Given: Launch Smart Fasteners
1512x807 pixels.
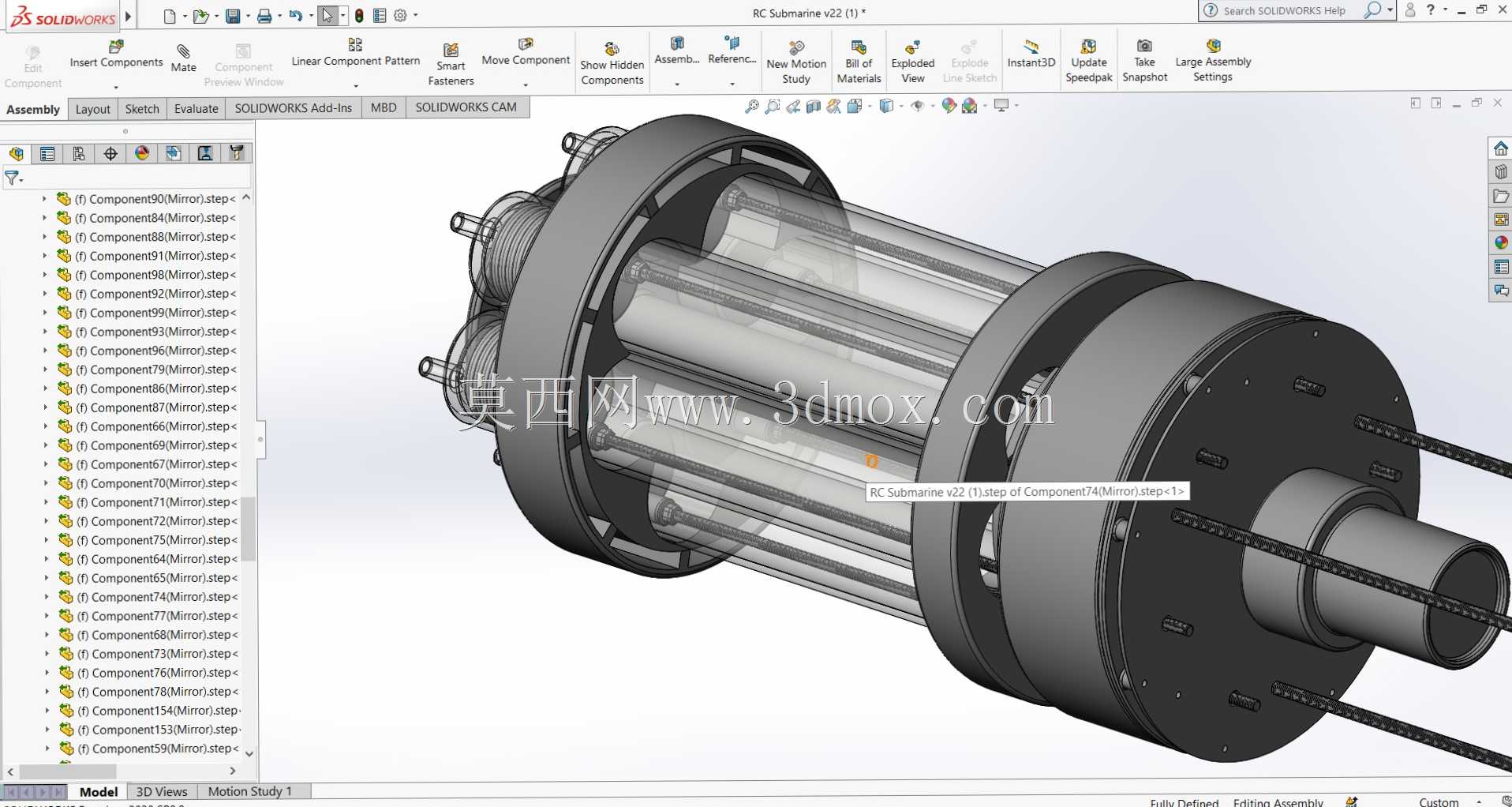Looking at the screenshot, I should click(x=451, y=64).
